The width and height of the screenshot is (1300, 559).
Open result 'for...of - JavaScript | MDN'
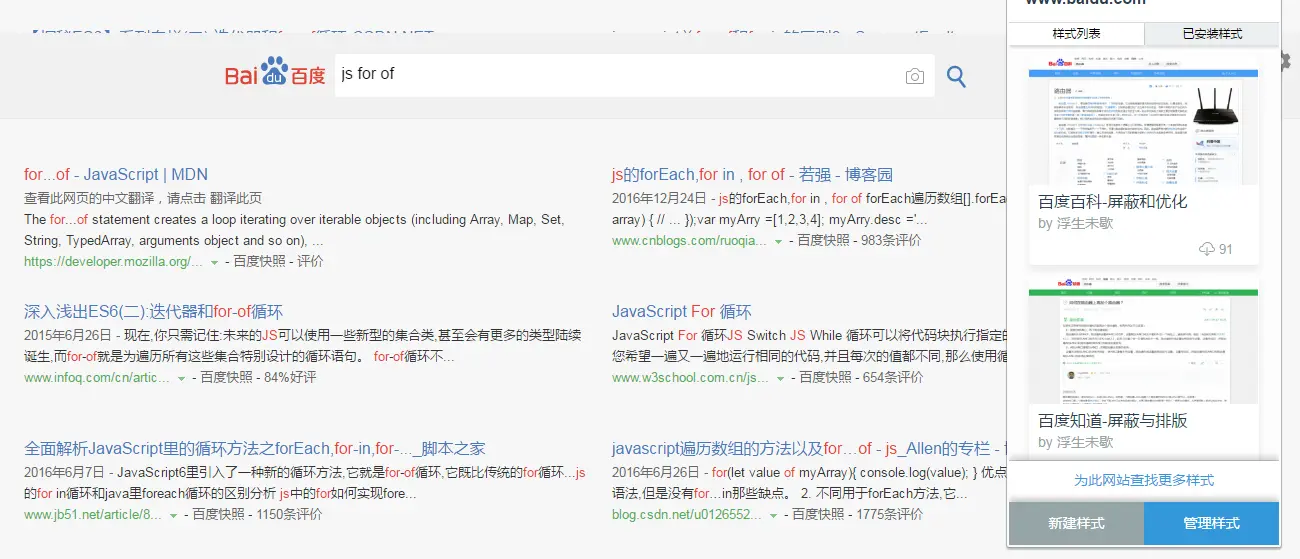116,174
